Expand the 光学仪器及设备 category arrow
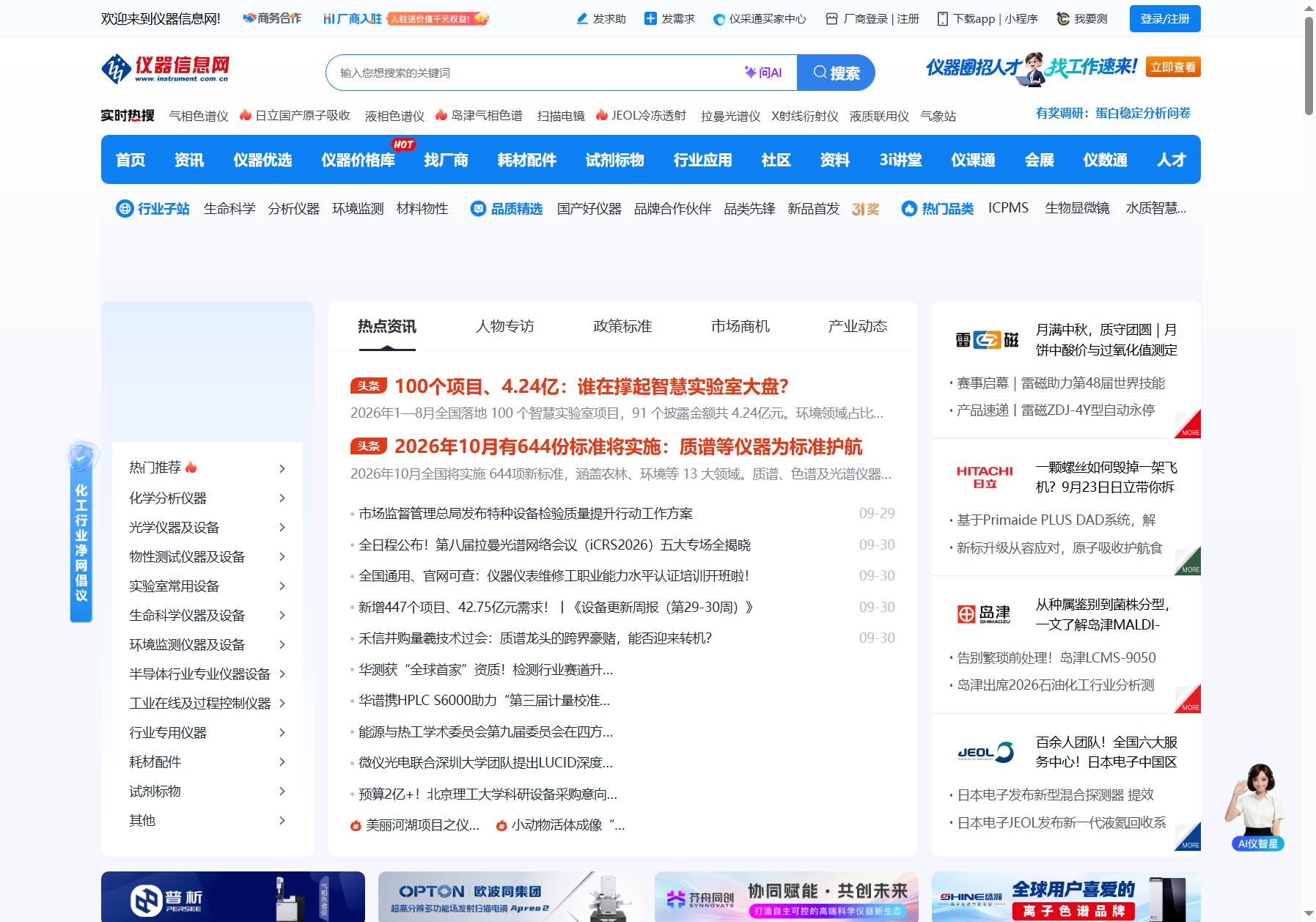Screen dimensions: 1316x922 (282, 528)
